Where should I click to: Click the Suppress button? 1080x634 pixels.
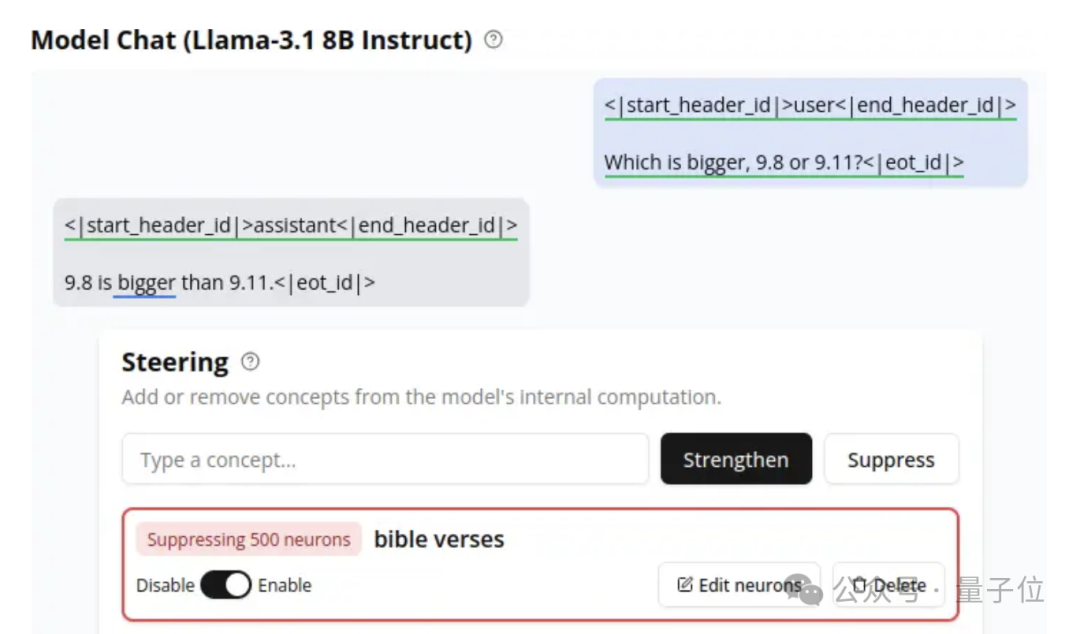[891, 459]
